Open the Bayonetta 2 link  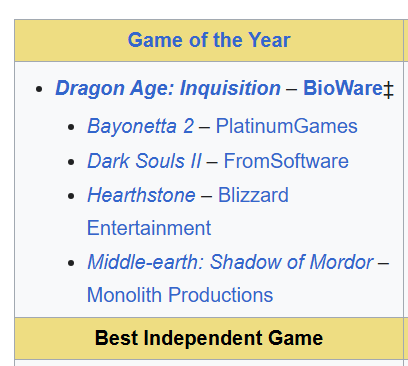(x=140, y=127)
